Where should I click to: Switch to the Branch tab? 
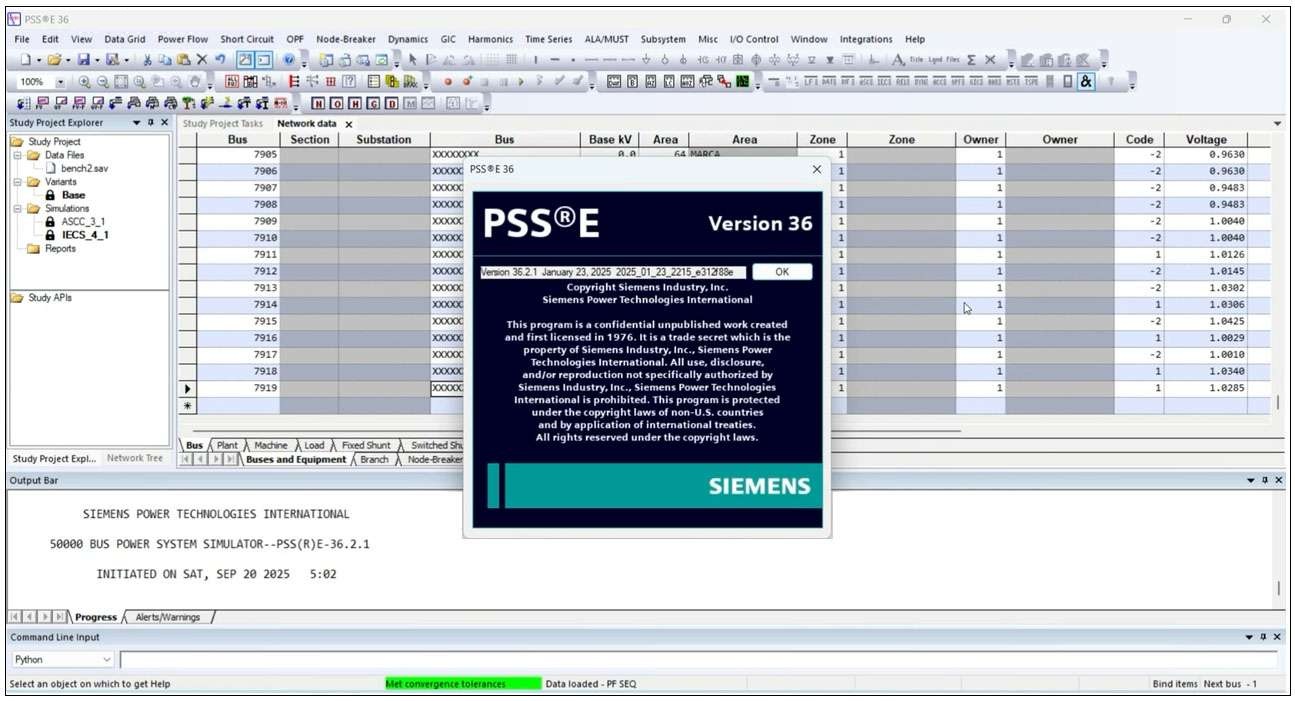pos(374,460)
